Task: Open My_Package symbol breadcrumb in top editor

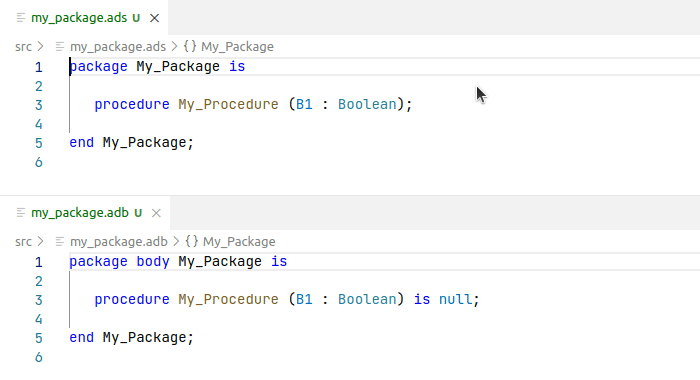Action: pyautogui.click(x=237, y=46)
